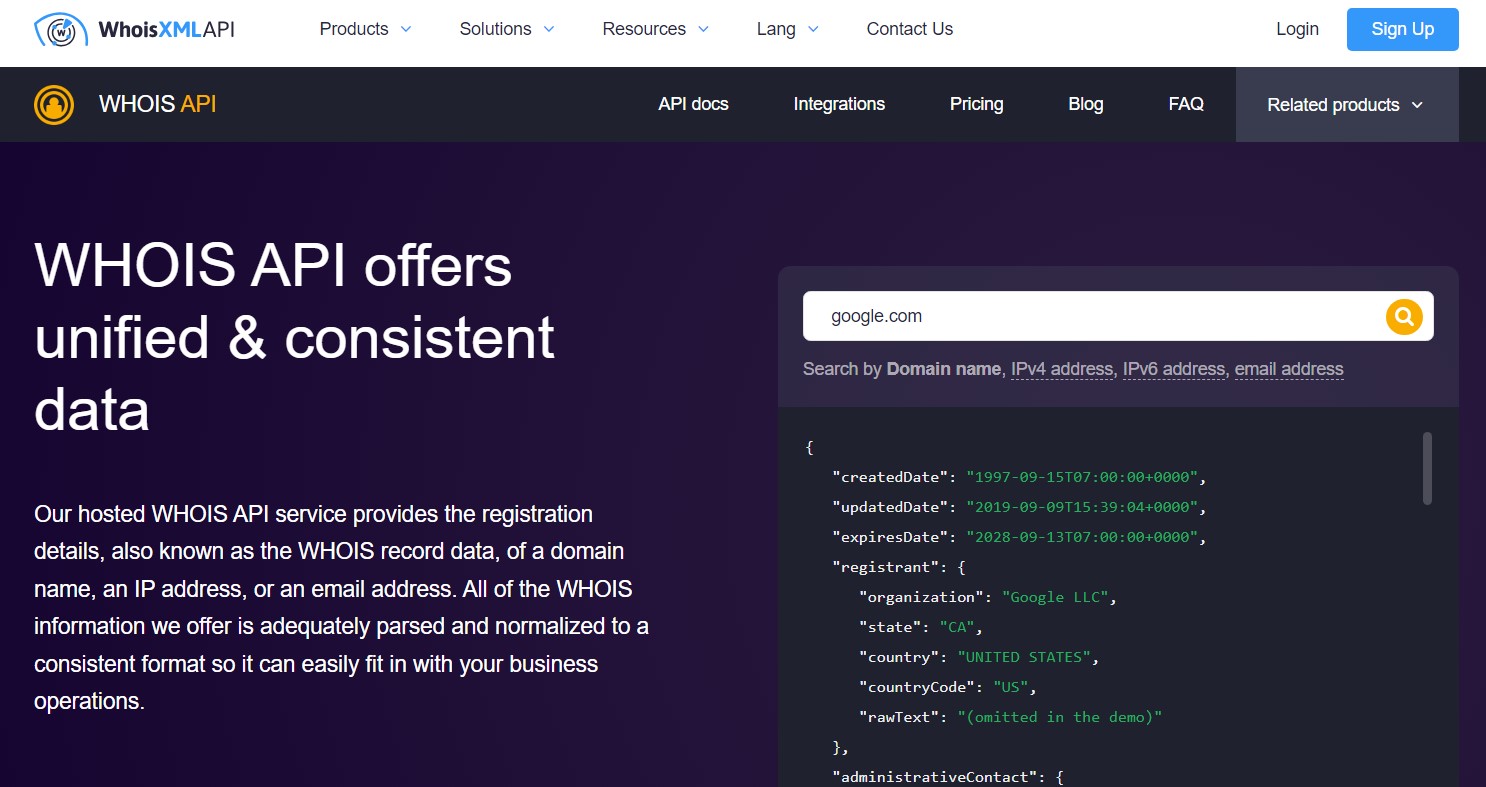Select the Domain name search option
This screenshot has width=1486, height=787.
[x=943, y=369]
